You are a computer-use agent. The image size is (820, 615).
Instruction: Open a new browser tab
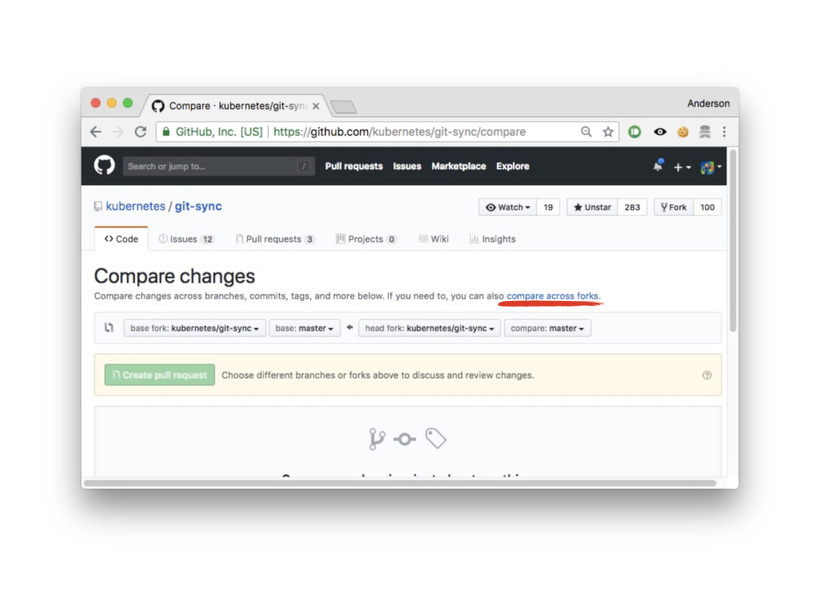coord(344,107)
